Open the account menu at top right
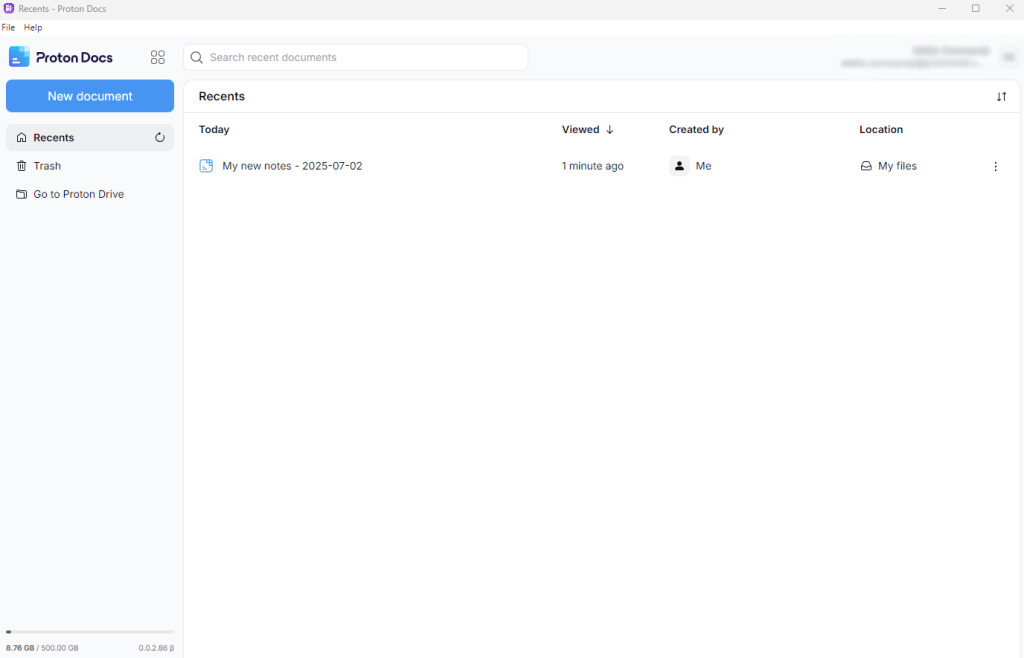The width and height of the screenshot is (1024, 658). (x=1008, y=57)
